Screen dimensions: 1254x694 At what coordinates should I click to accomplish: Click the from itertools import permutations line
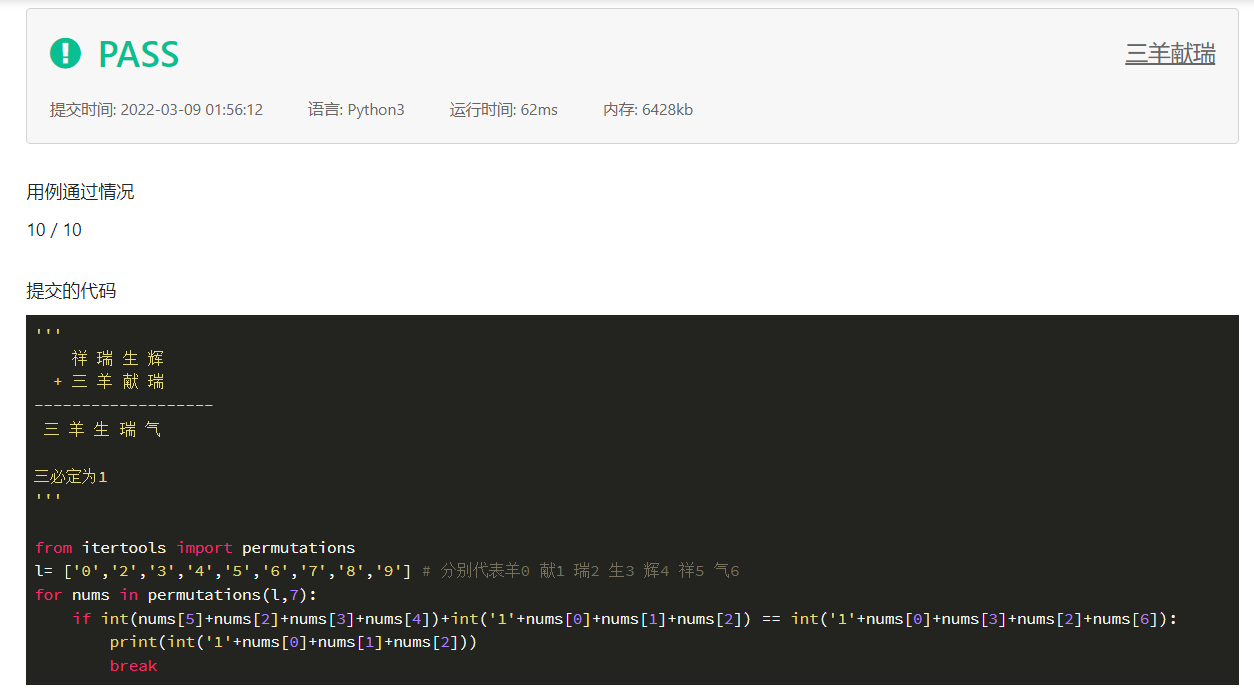[x=195, y=547]
